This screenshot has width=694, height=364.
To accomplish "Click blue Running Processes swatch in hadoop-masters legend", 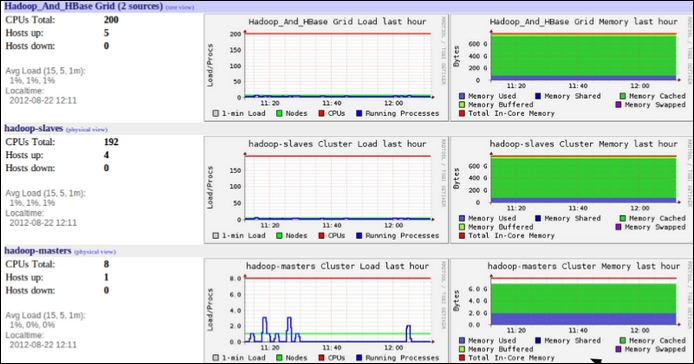I will point(359,358).
